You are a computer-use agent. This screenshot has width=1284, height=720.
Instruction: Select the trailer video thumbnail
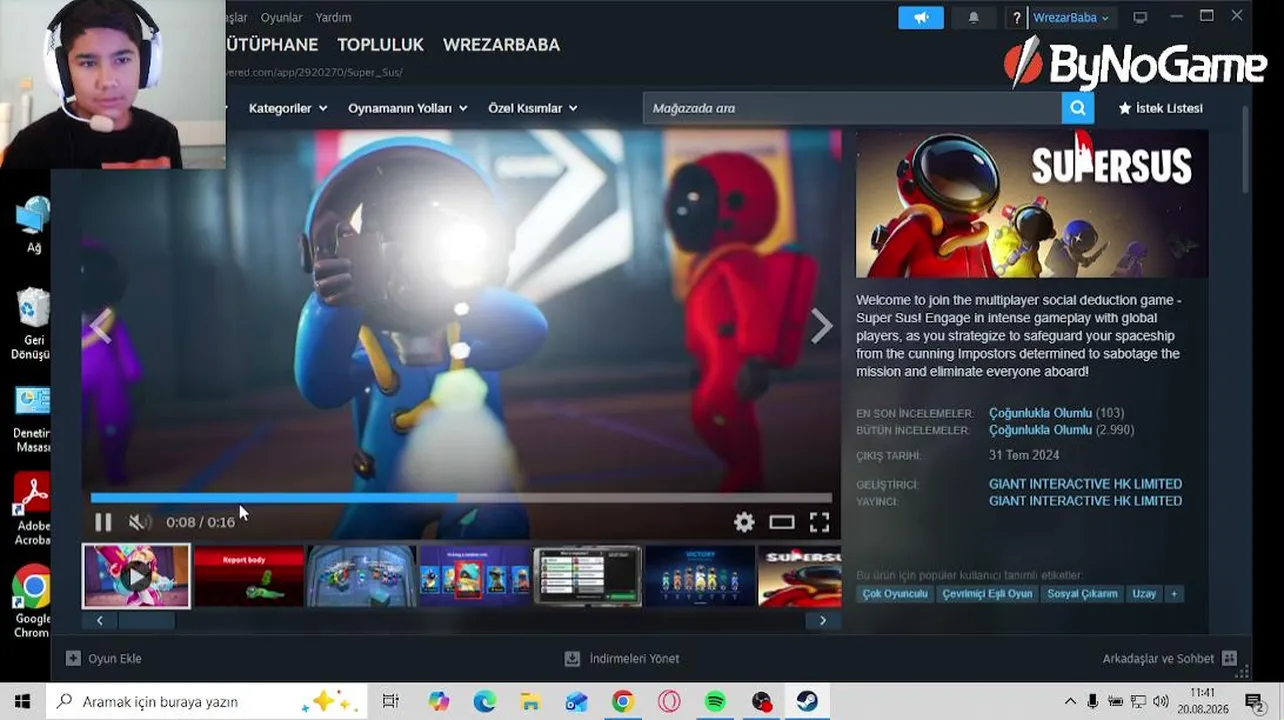(136, 576)
